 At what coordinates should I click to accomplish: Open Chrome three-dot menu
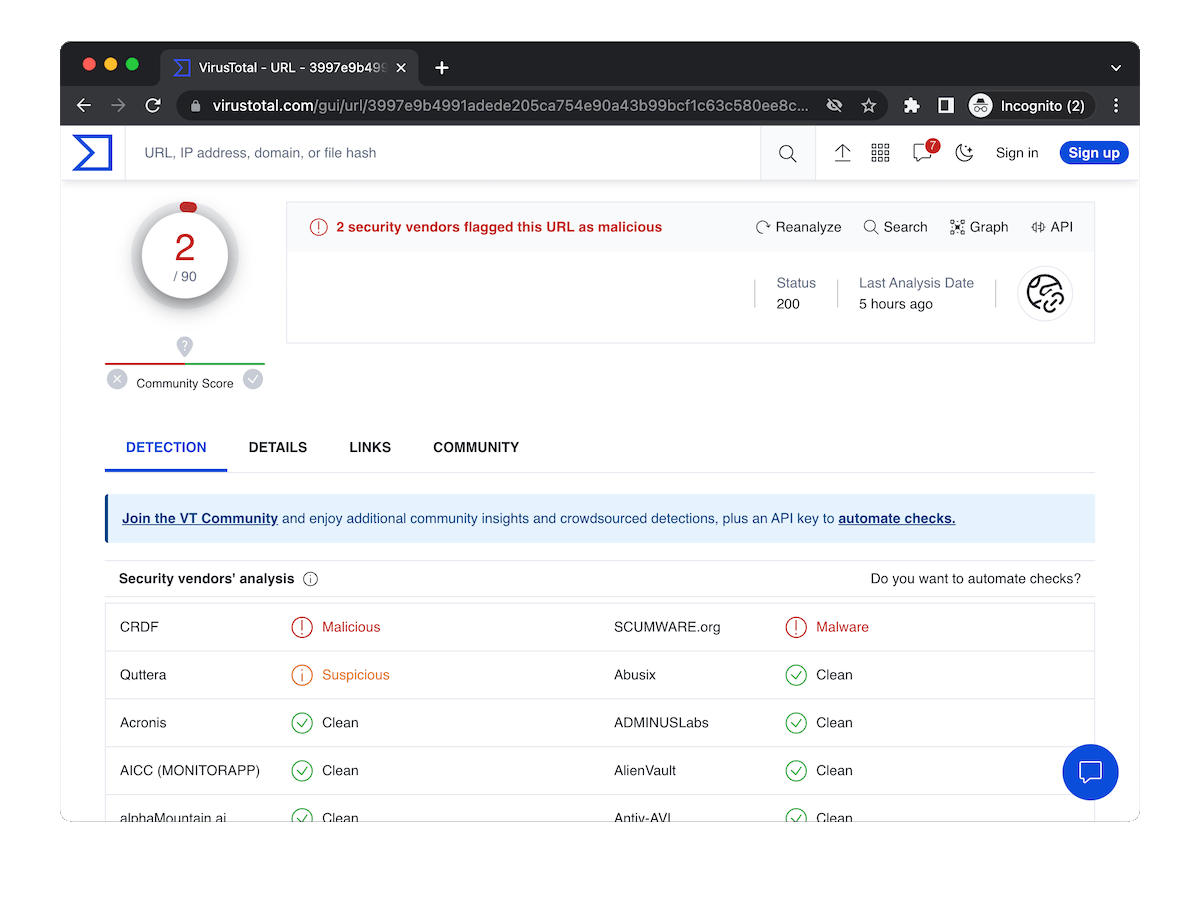(x=1116, y=105)
